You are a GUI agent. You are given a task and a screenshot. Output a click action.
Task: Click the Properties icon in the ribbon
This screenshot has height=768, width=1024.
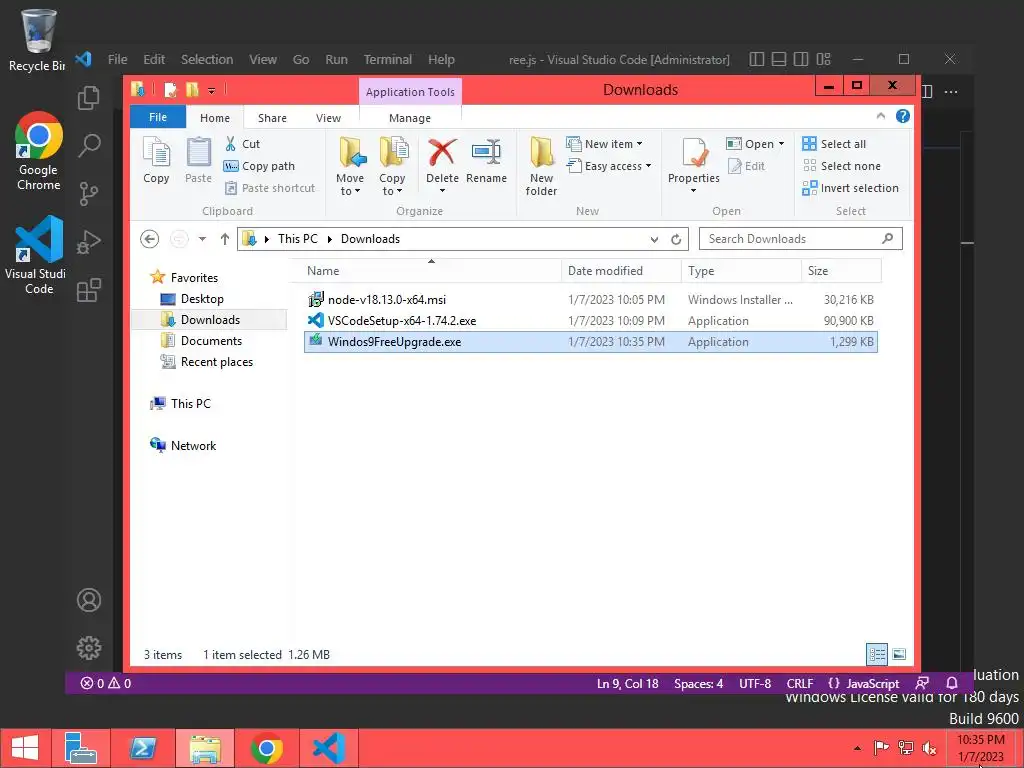(x=694, y=153)
